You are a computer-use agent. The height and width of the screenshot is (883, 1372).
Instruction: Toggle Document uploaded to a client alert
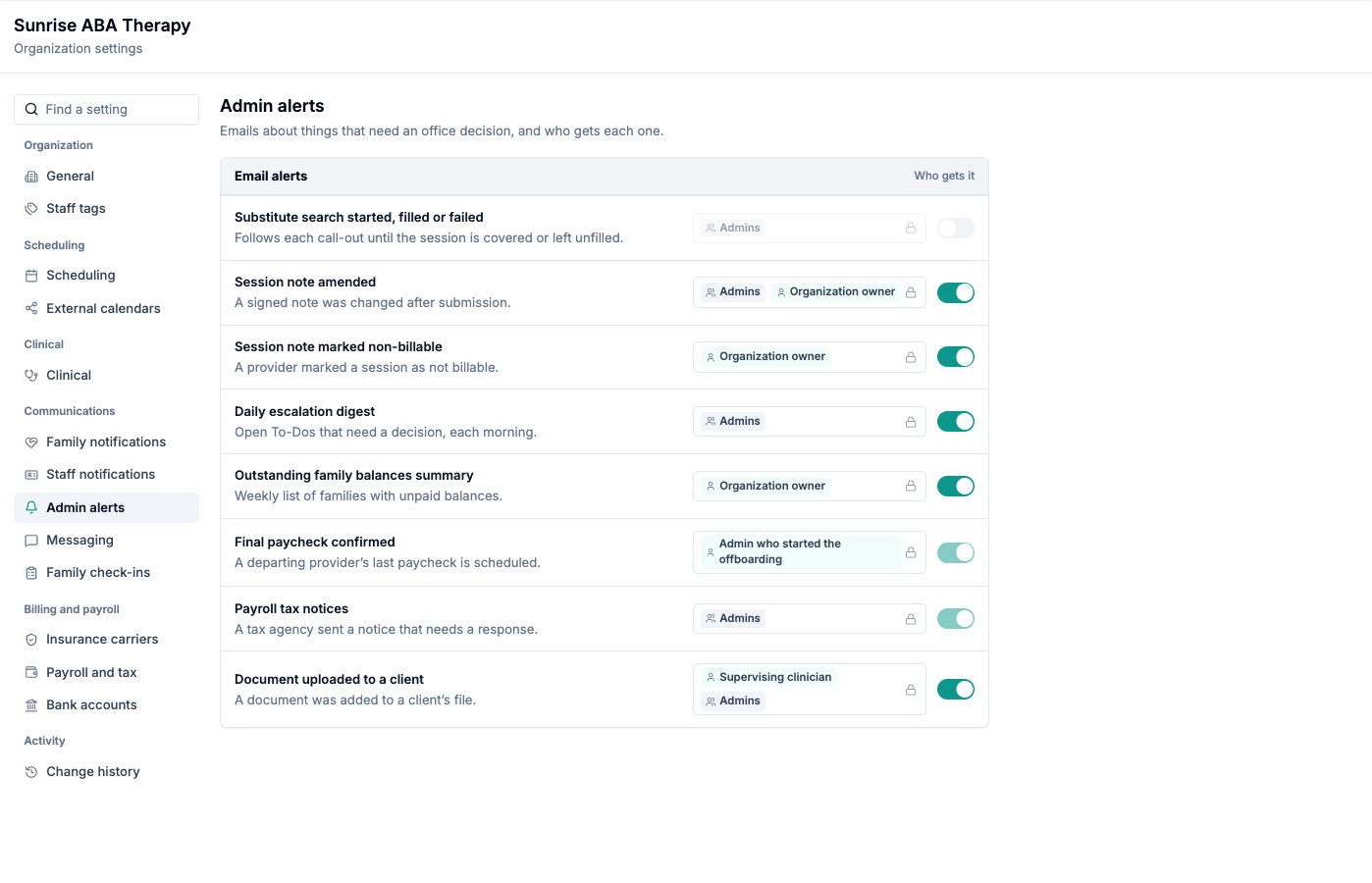point(956,690)
